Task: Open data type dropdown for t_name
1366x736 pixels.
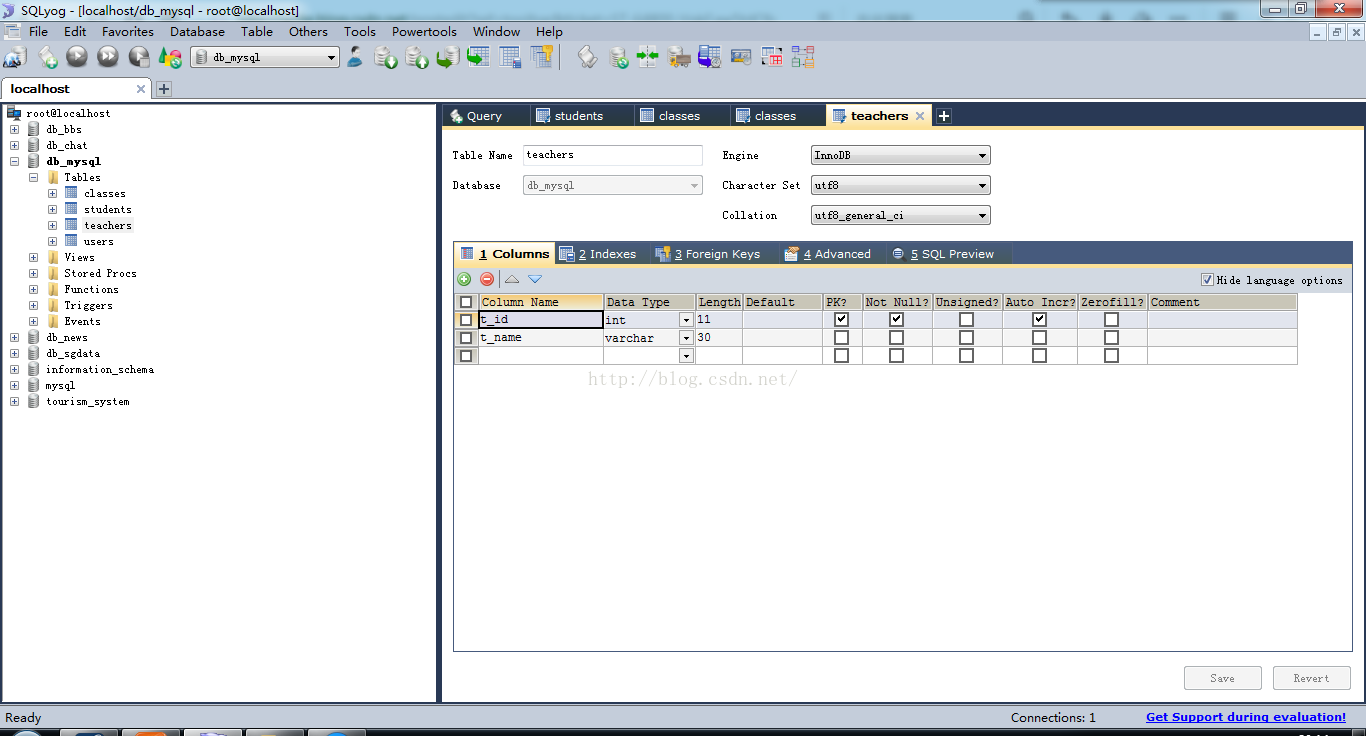Action: click(686, 338)
